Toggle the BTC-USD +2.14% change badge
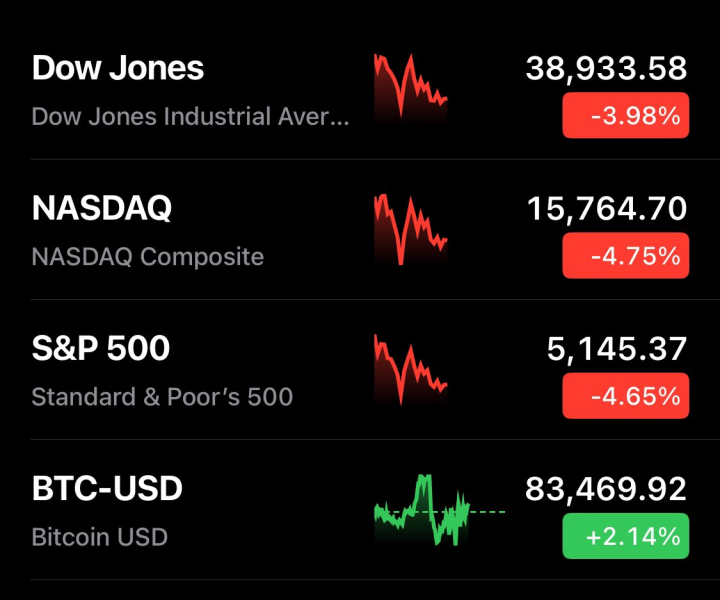This screenshot has height=600, width=720. (625, 537)
